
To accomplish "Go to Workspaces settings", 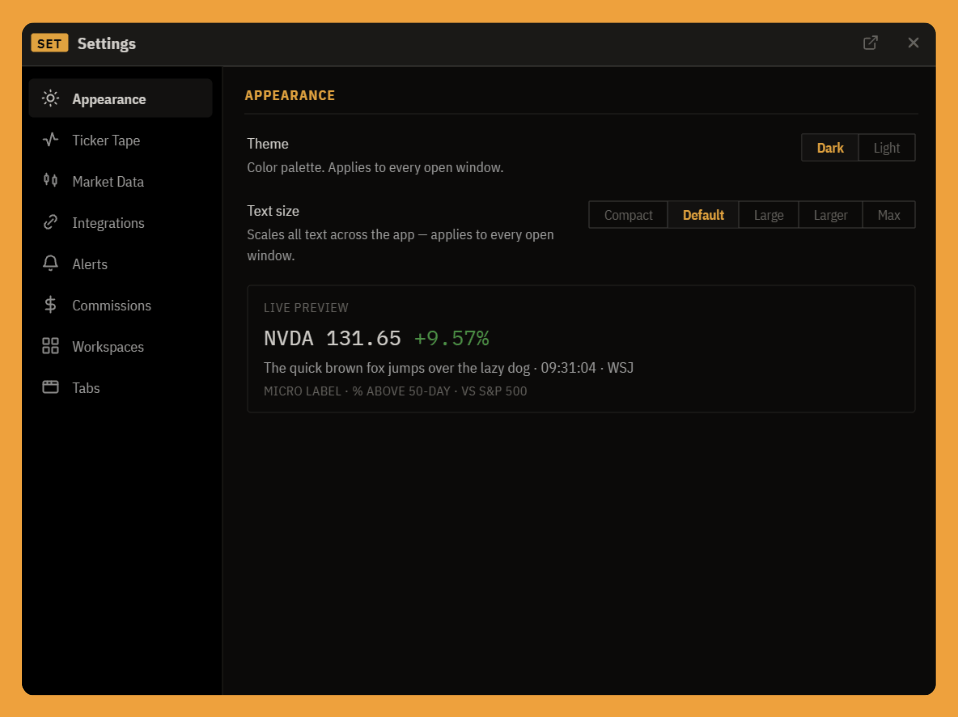I will (x=120, y=346).
